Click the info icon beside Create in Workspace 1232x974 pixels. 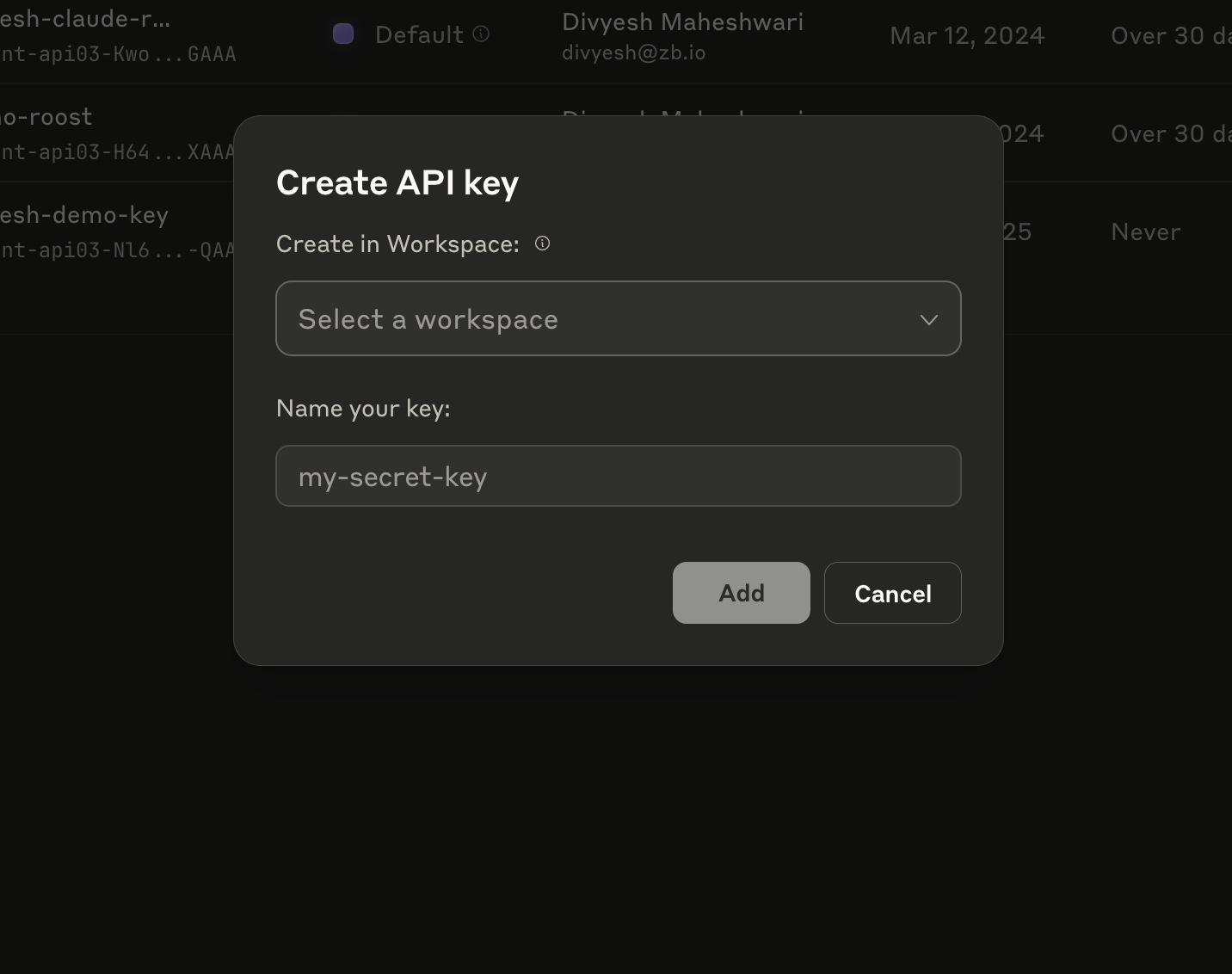coord(542,243)
